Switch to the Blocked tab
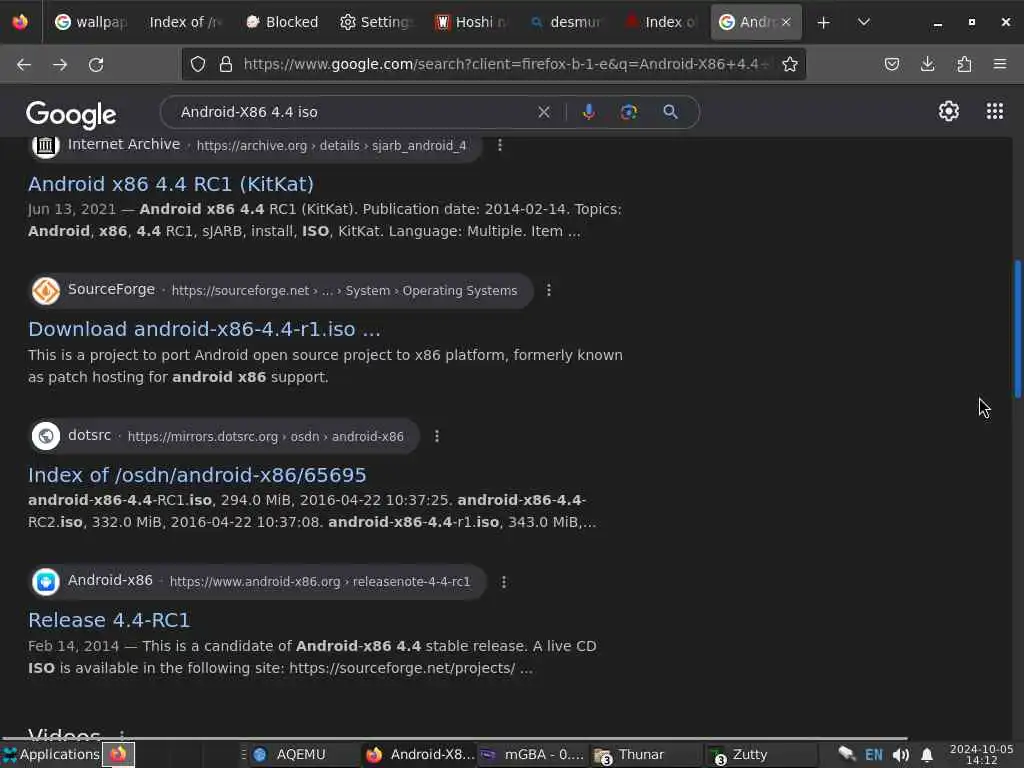 [x=282, y=22]
